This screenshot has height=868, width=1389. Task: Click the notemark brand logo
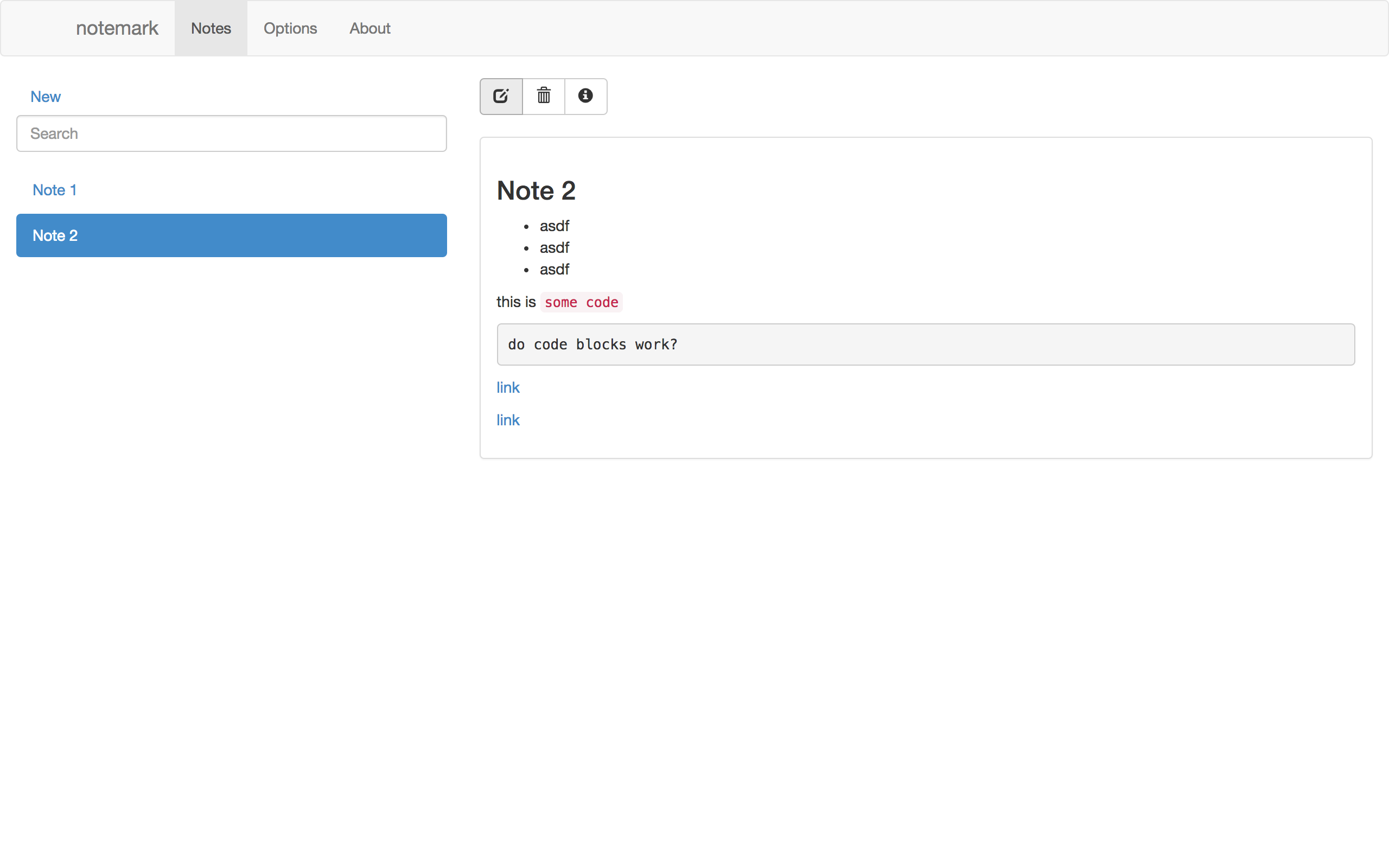117,28
